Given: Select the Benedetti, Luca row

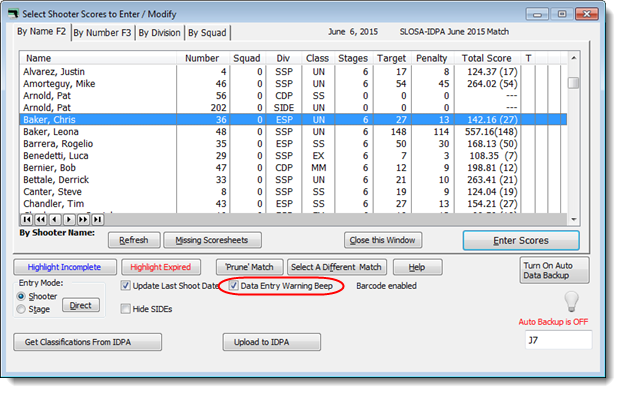Looking at the screenshot, I should 293,156.
